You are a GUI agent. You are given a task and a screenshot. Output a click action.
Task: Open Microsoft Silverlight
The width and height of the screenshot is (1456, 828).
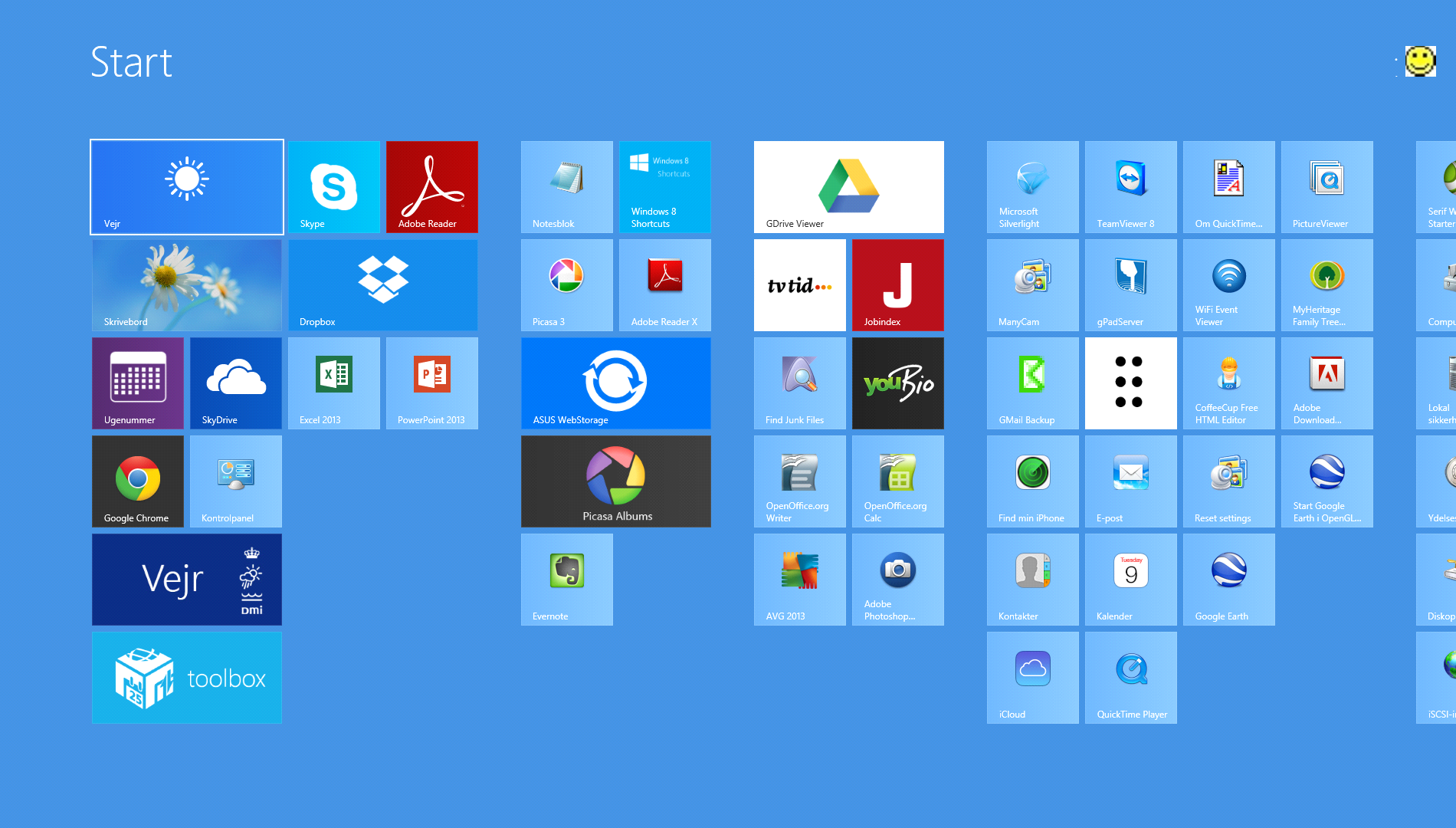(x=1033, y=187)
